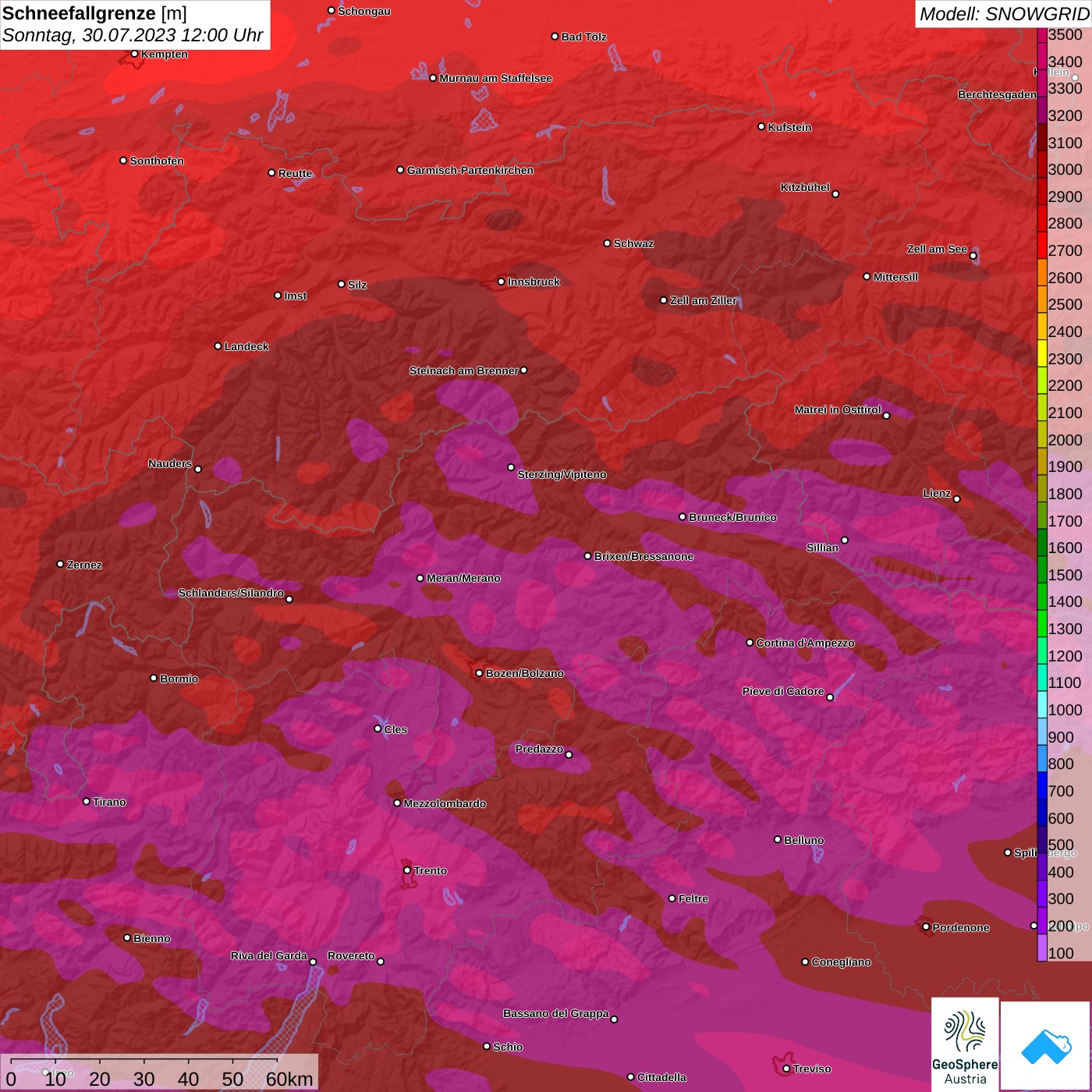1092x1092 pixels.
Task: Click the Treviso city marker dot
Action: [786, 1069]
